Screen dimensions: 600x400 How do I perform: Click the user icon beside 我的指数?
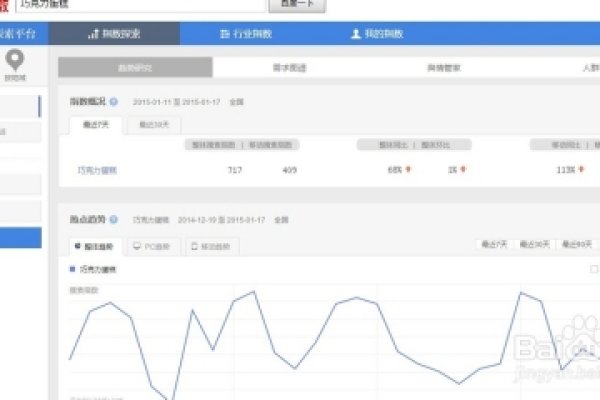[x=356, y=34]
